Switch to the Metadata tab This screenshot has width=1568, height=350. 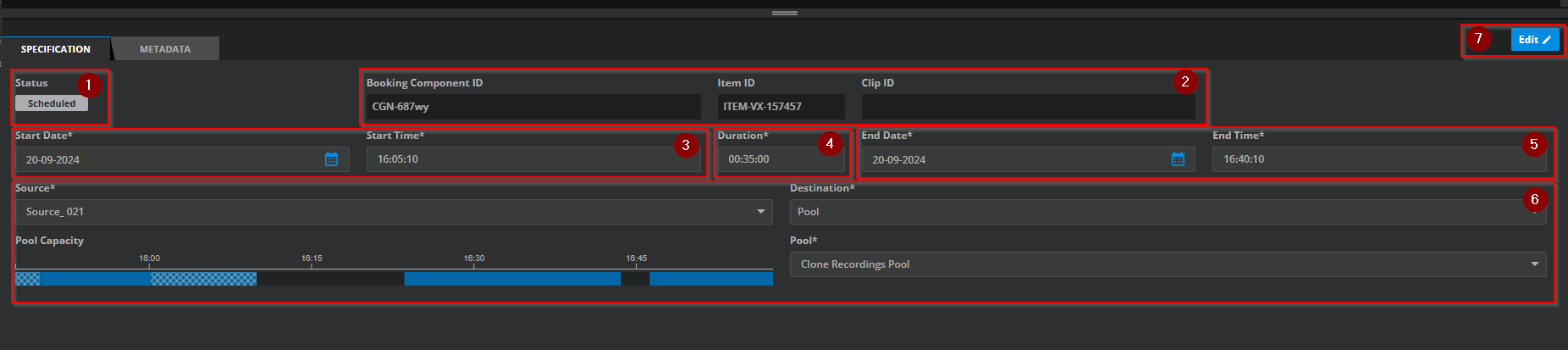click(x=165, y=49)
